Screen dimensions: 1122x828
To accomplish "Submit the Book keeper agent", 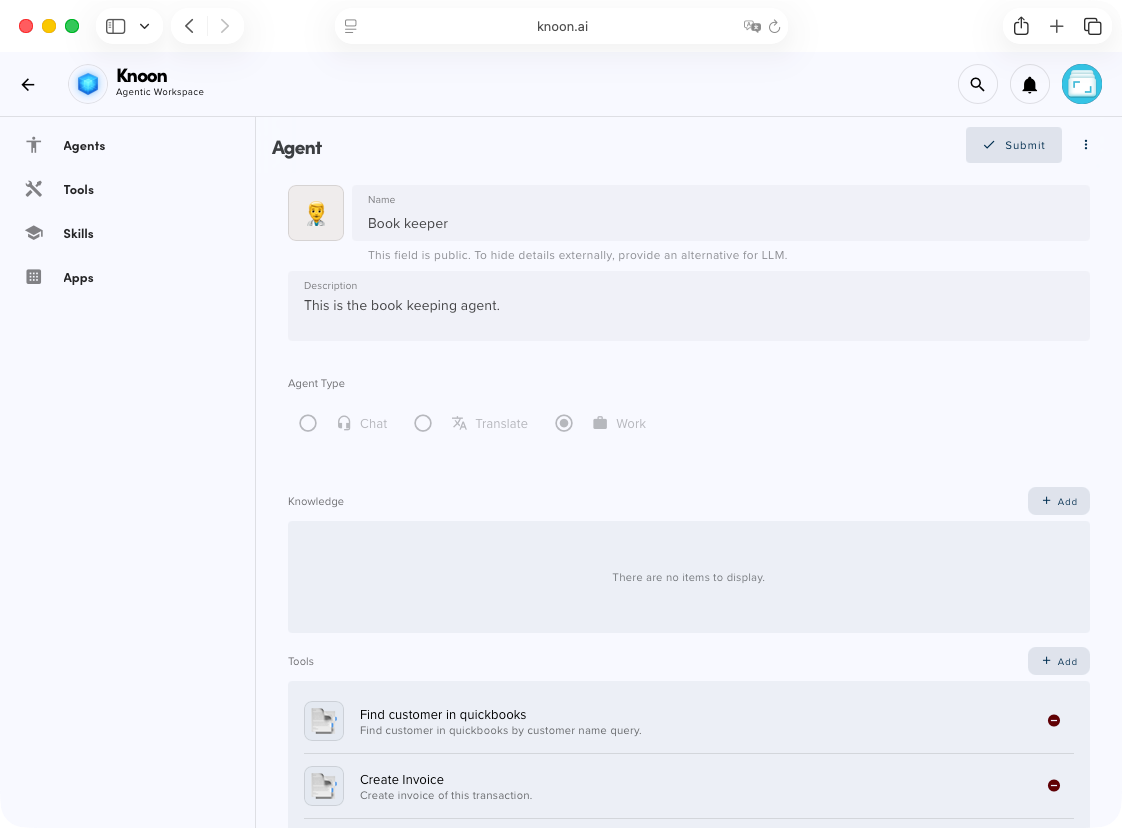I will (1013, 145).
